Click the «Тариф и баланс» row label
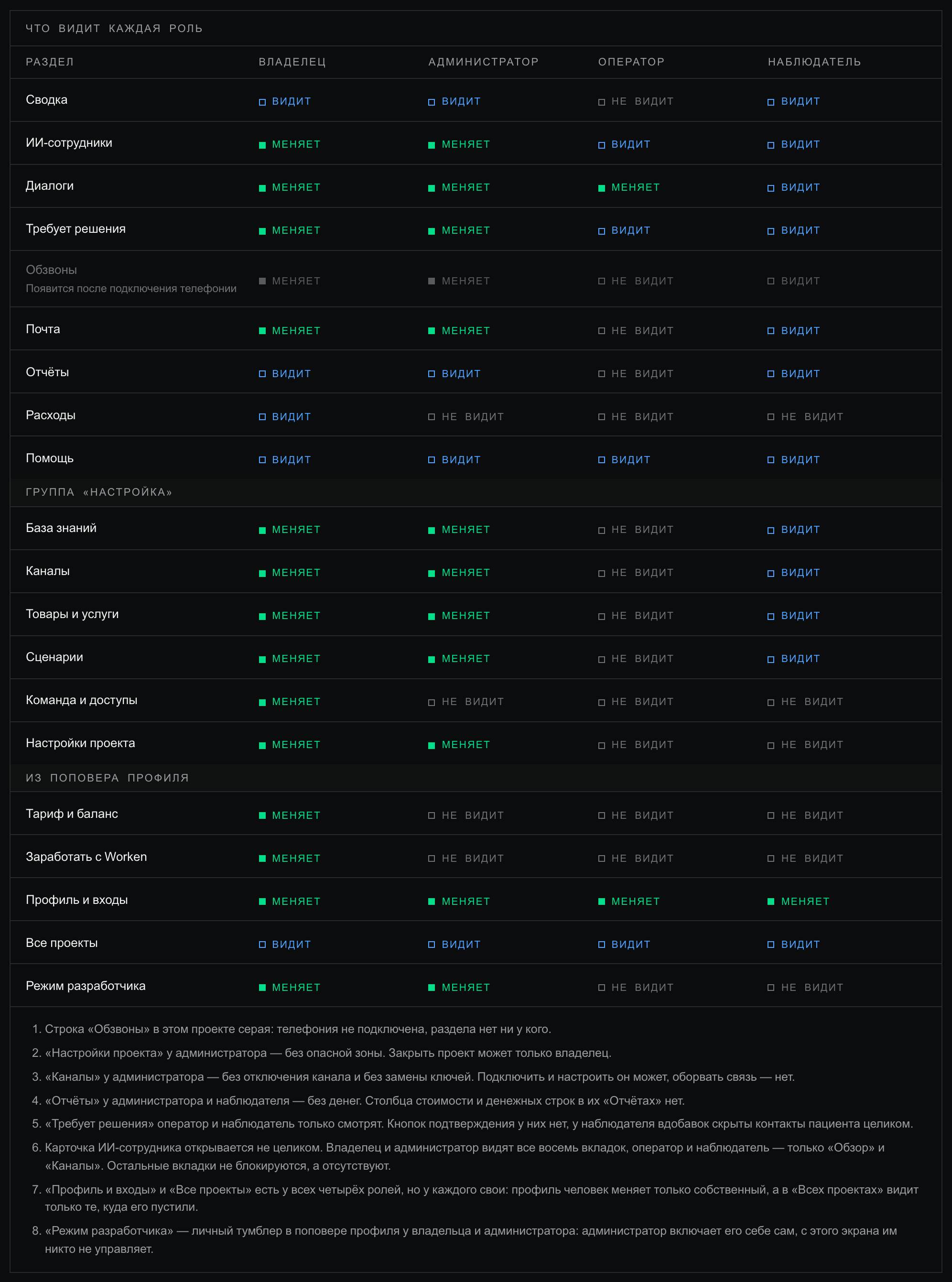The image size is (952, 1282). pyautogui.click(x=72, y=814)
